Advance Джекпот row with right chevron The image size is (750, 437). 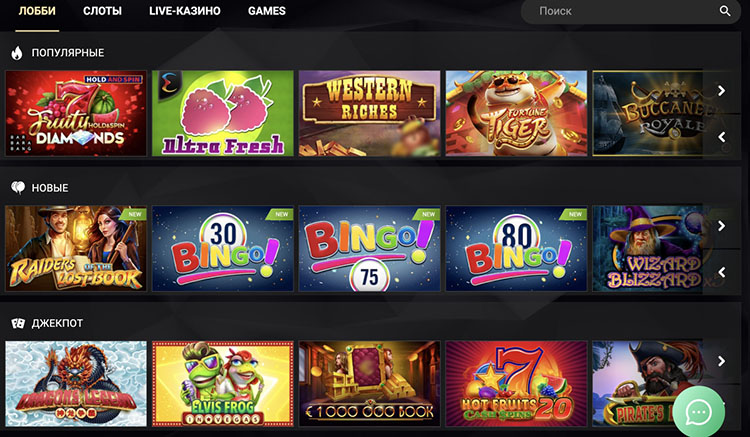tap(721, 361)
